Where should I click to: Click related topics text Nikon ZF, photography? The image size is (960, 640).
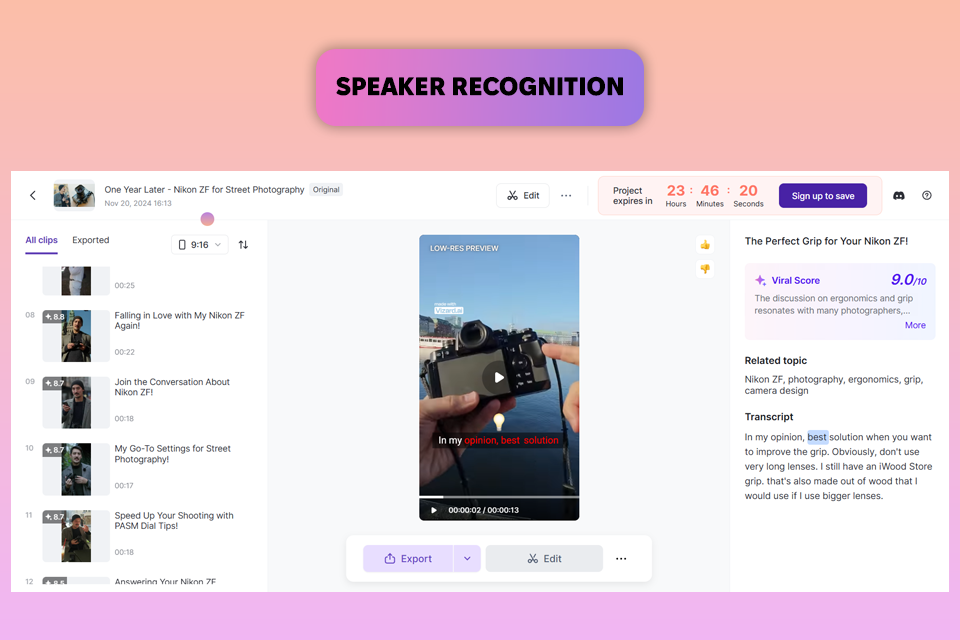[833, 385]
